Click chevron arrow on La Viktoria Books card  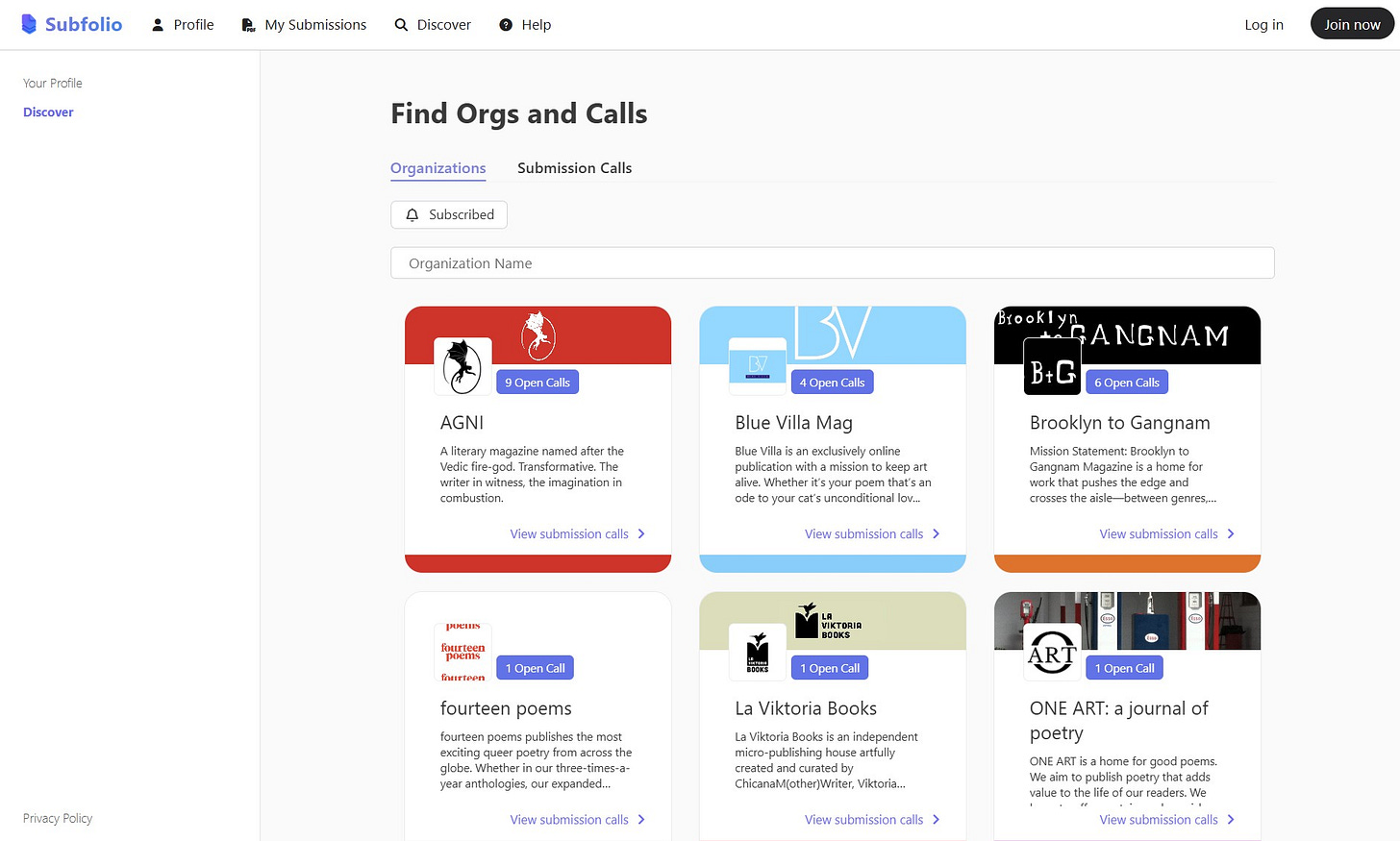tap(937, 820)
